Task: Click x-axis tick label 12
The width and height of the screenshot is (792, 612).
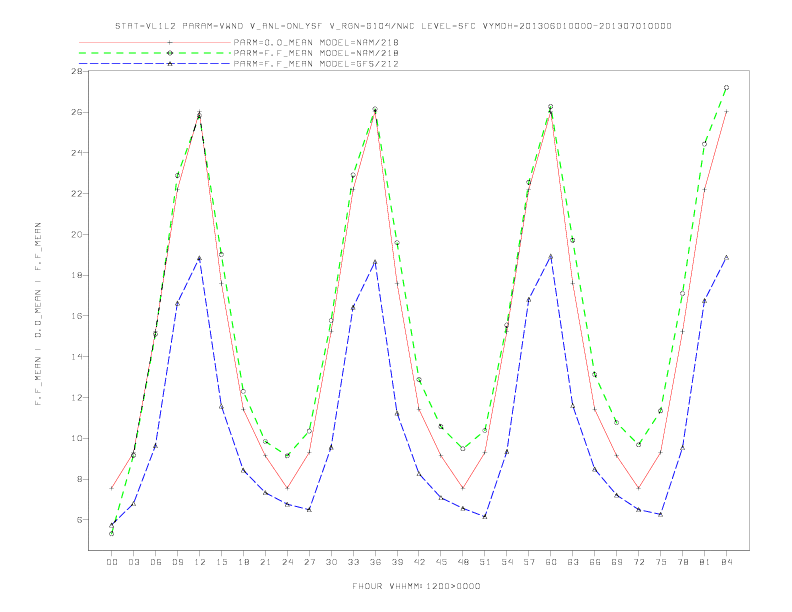Action: tap(200, 562)
